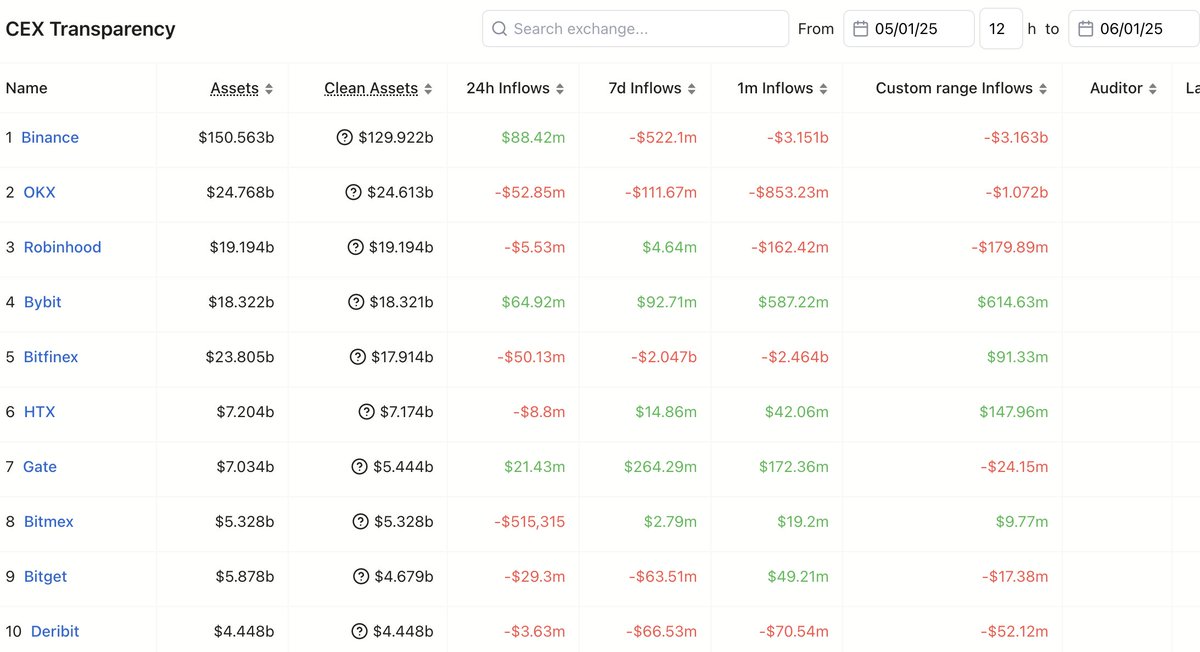Click the clean assets help icon for Binance
Screen dimensions: 1200x652
click(x=345, y=137)
